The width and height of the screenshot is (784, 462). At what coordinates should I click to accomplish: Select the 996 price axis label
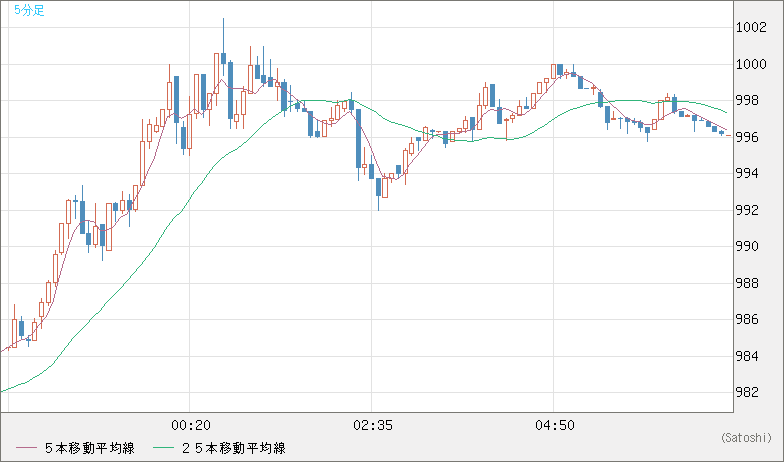coord(747,137)
